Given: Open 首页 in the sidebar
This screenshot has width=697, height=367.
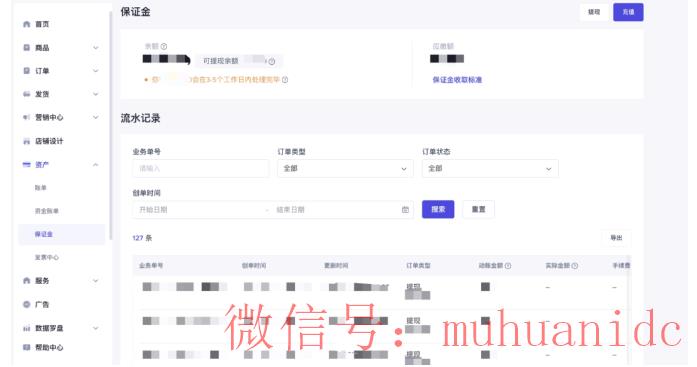Looking at the screenshot, I should (x=42, y=24).
